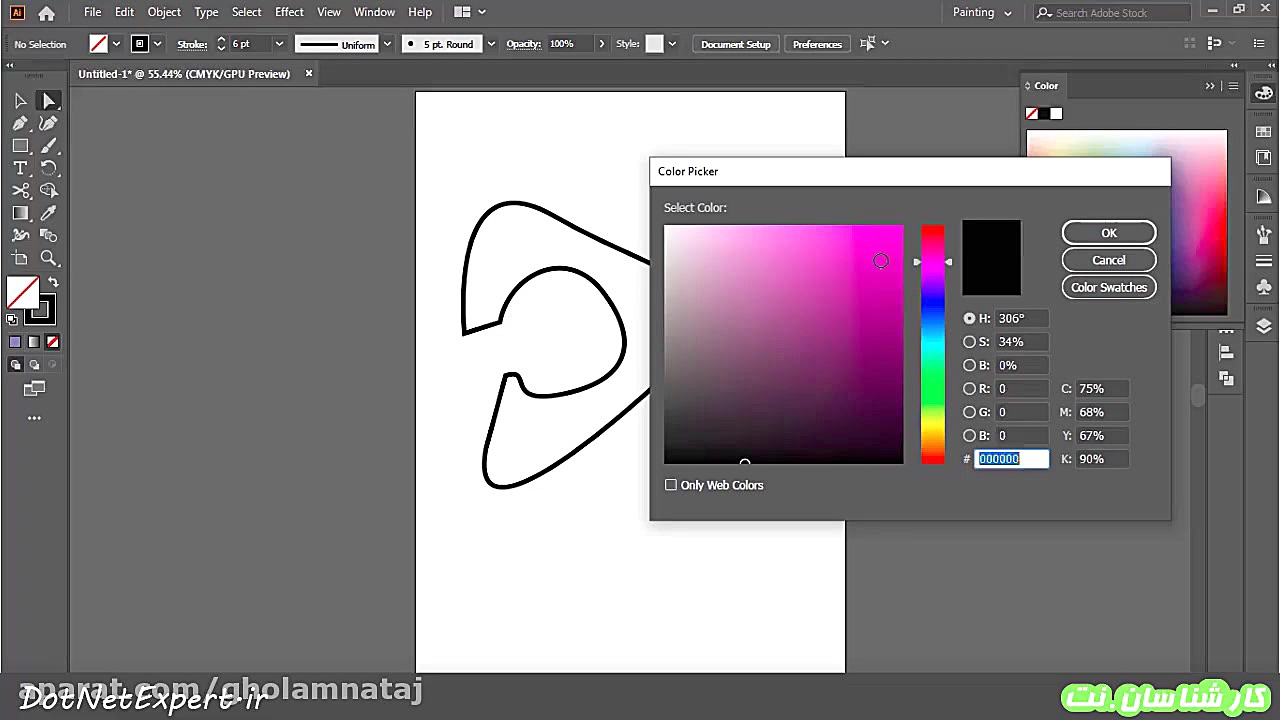Select the Direct Selection tool
Screen dimensions: 1280x720
click(x=48, y=100)
